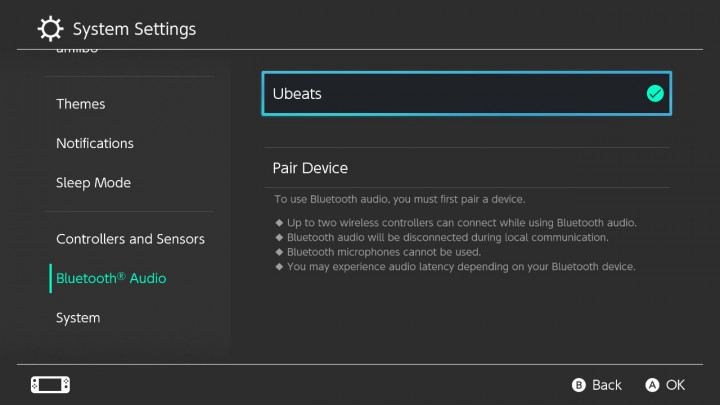
Task: Click the OK label in the footer
Action: [675, 385]
